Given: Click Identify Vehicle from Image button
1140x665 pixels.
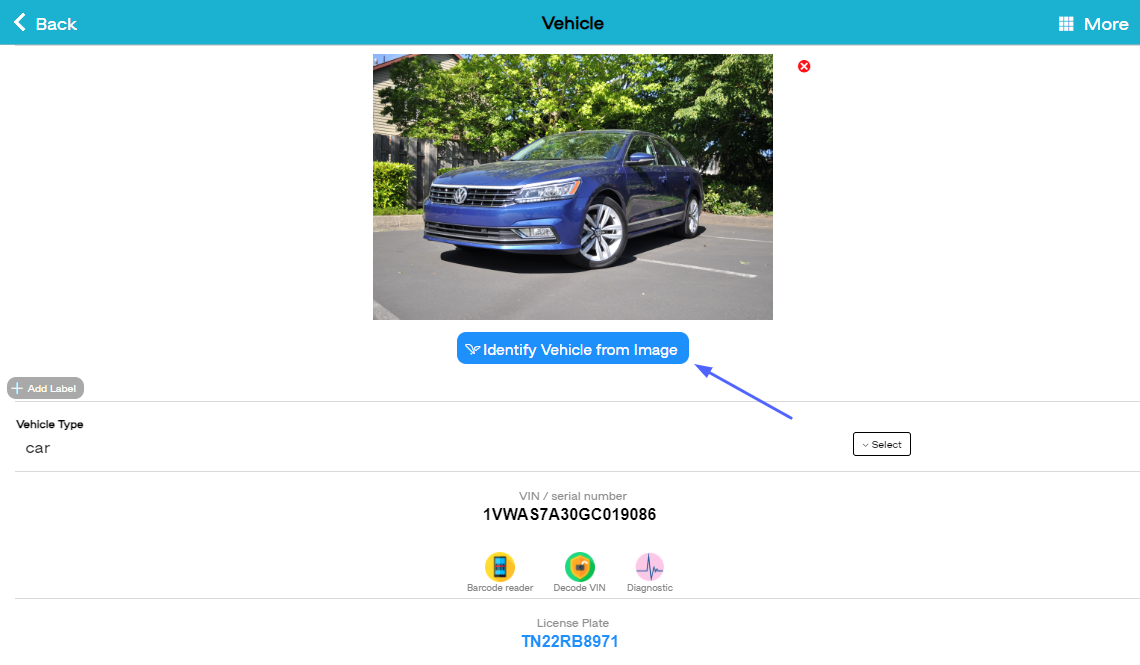Looking at the screenshot, I should (572, 348).
